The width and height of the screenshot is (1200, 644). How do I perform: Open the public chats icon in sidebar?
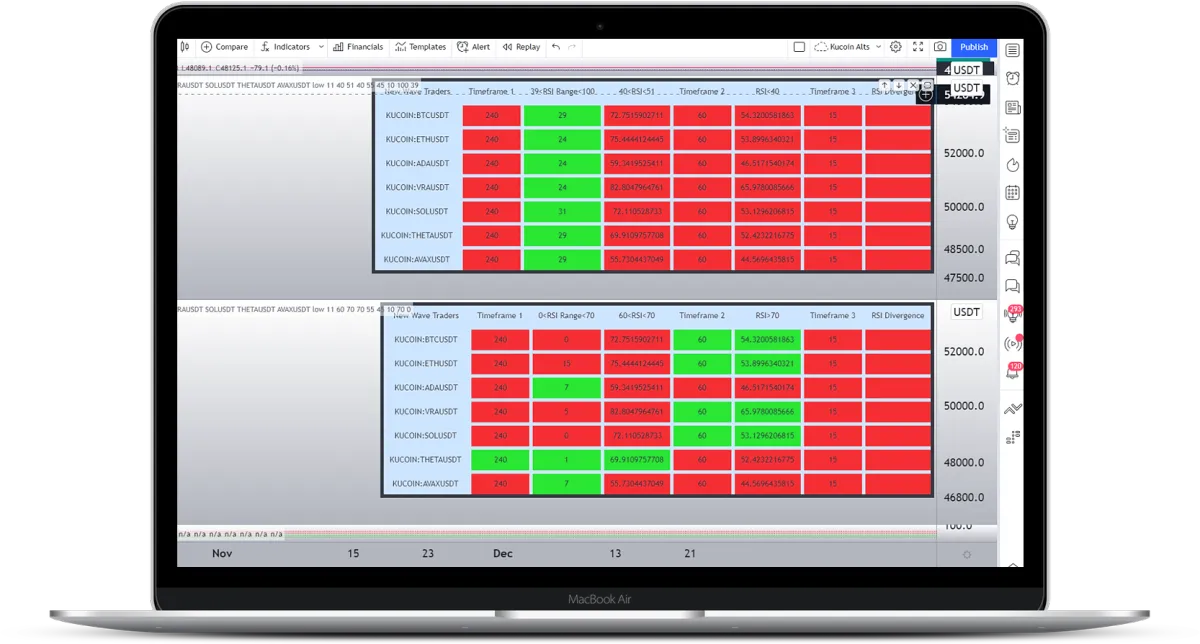(1013, 258)
